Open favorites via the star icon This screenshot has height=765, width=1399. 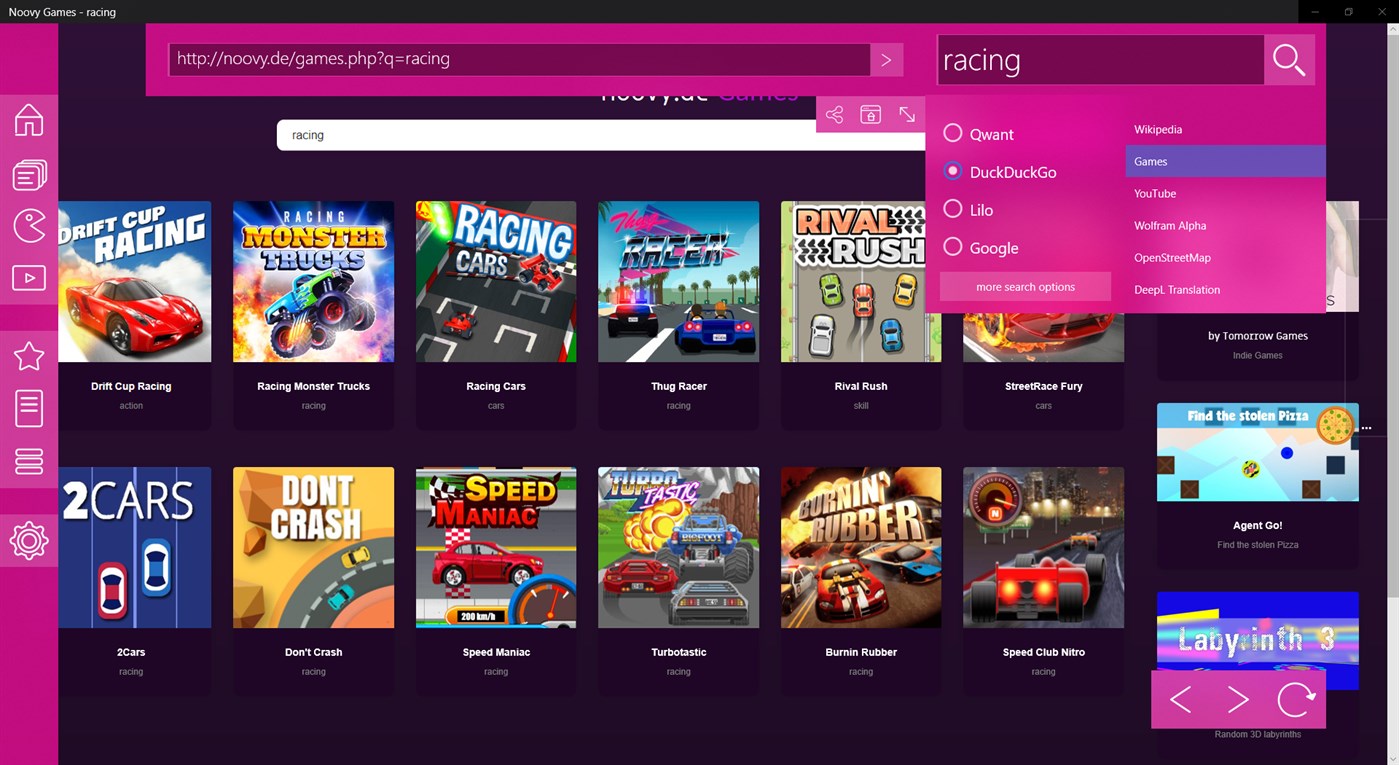point(30,355)
